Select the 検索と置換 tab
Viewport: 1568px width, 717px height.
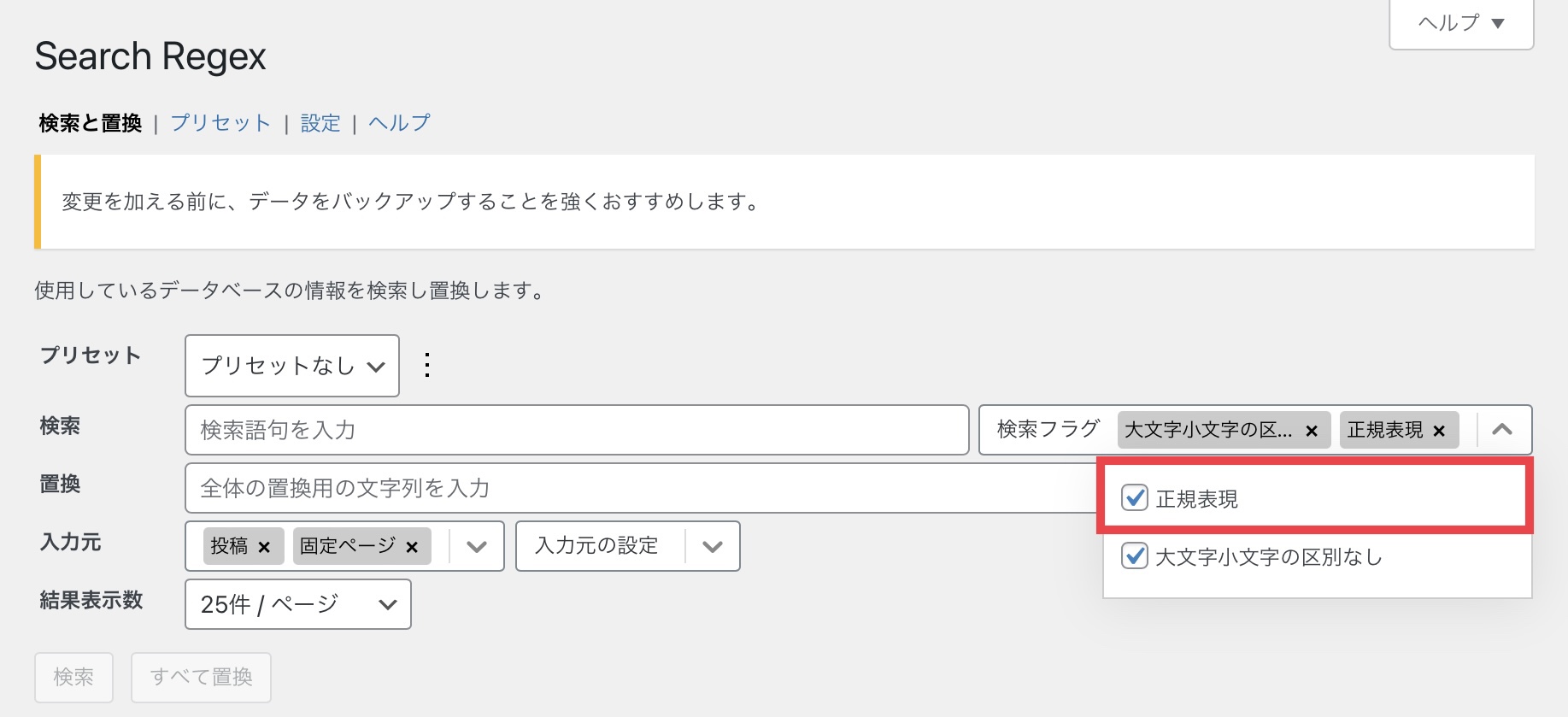91,123
